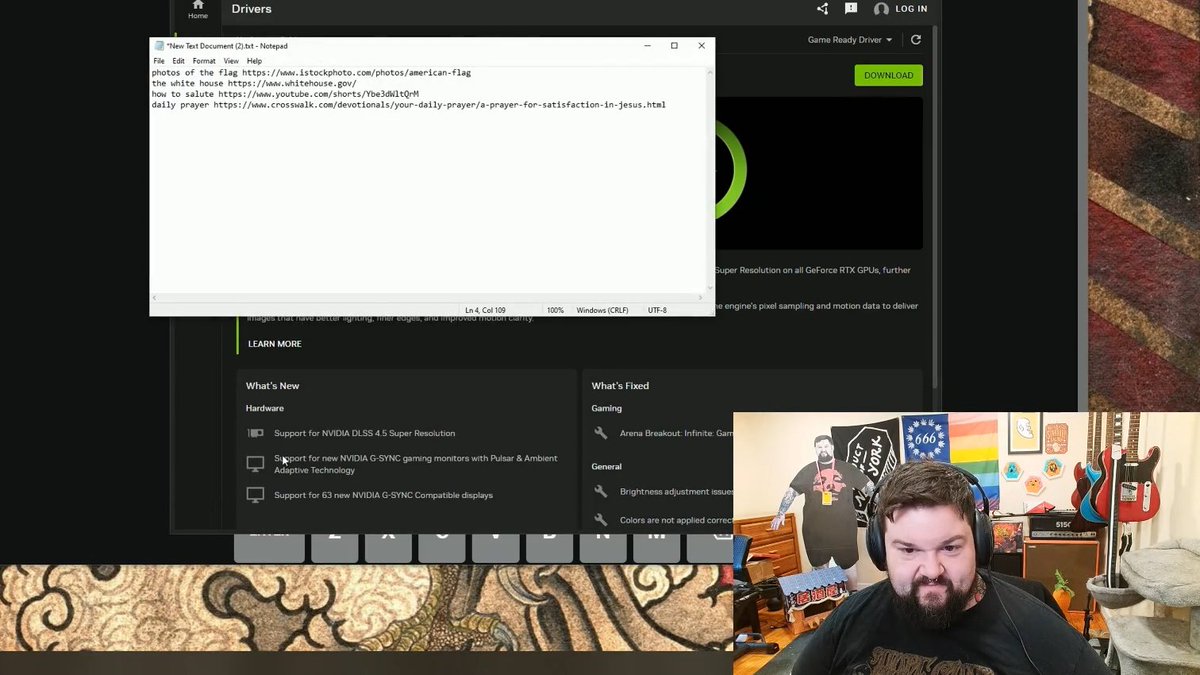Click 'Support for NVIDIA DLSS 4.5 Super Resolution'
The height and width of the screenshot is (675, 1200).
(x=364, y=433)
